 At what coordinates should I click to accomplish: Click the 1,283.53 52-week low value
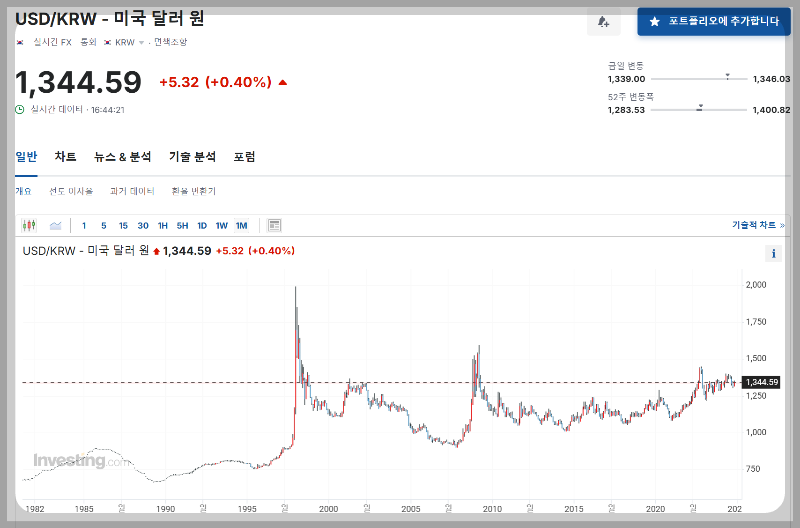point(626,110)
